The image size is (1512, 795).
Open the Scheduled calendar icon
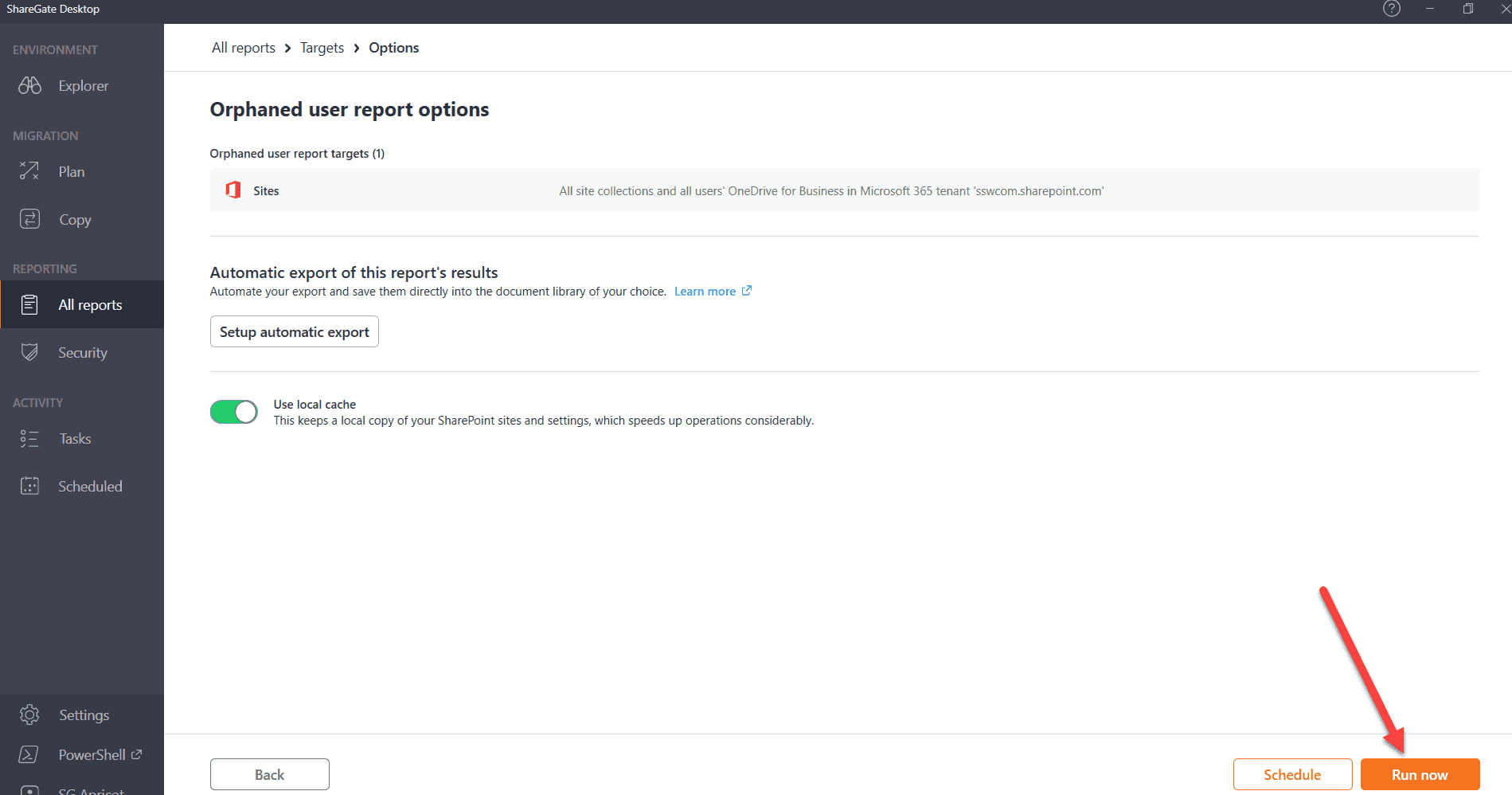(x=30, y=486)
